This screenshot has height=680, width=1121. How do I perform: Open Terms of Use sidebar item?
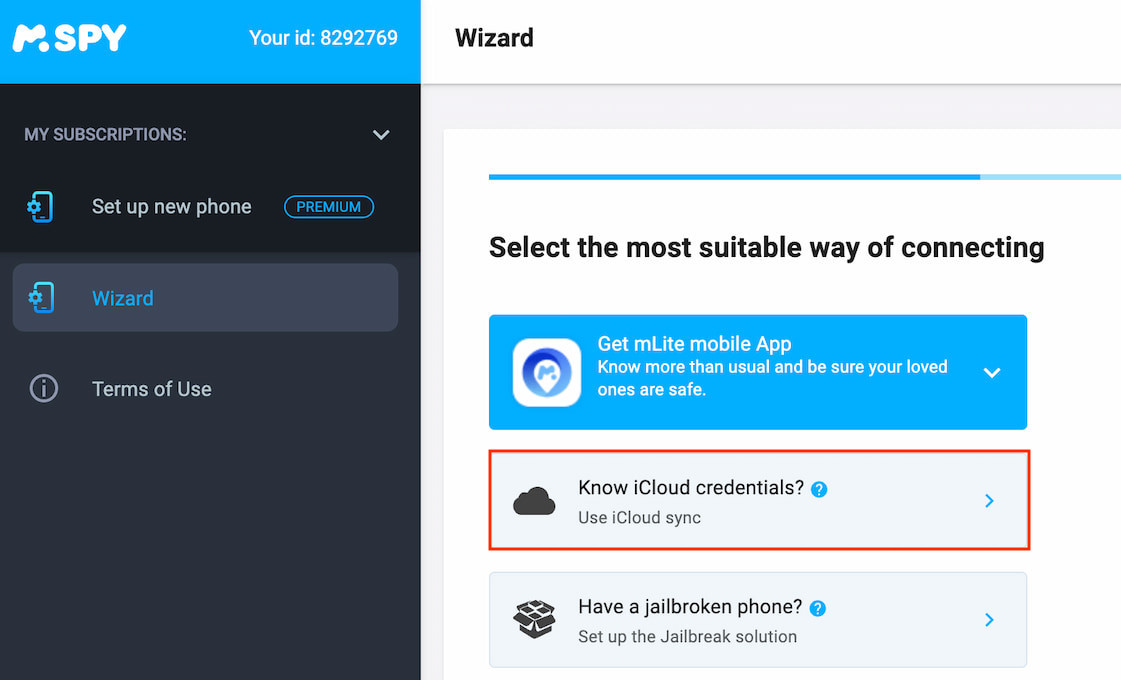tap(152, 389)
